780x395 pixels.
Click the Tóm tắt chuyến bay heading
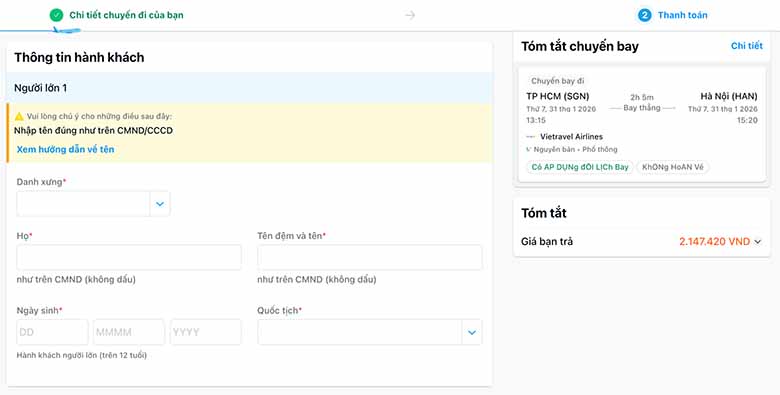[580, 46]
